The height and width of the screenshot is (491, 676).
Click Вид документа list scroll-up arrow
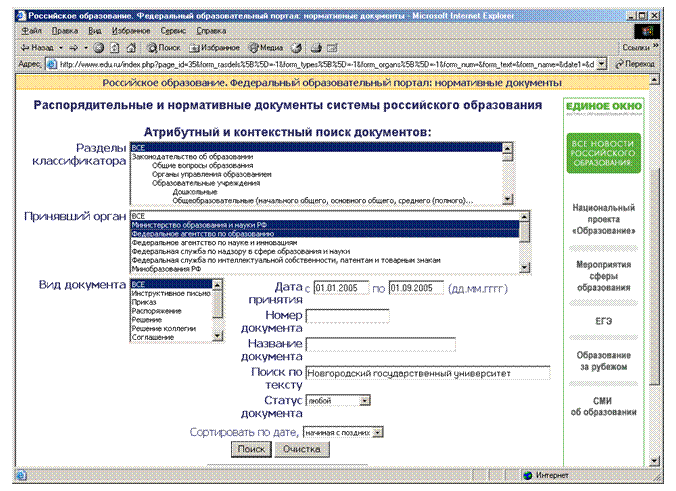click(218, 285)
